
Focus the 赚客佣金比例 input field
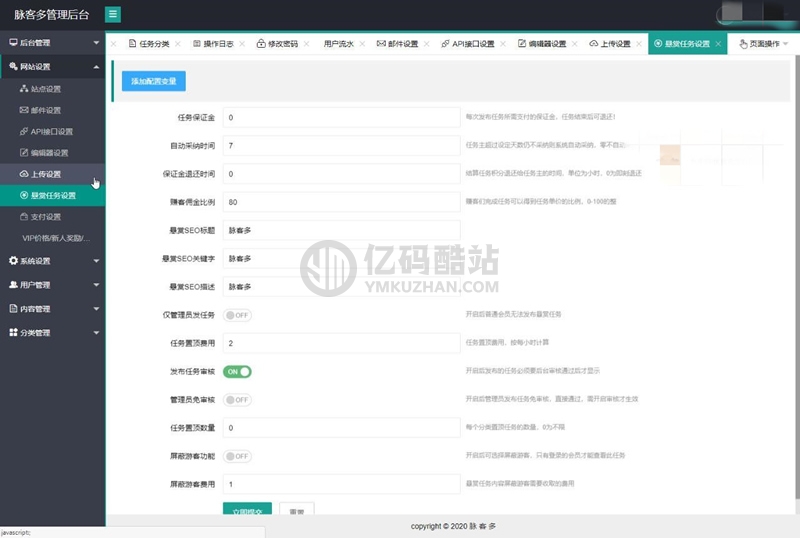(341, 202)
